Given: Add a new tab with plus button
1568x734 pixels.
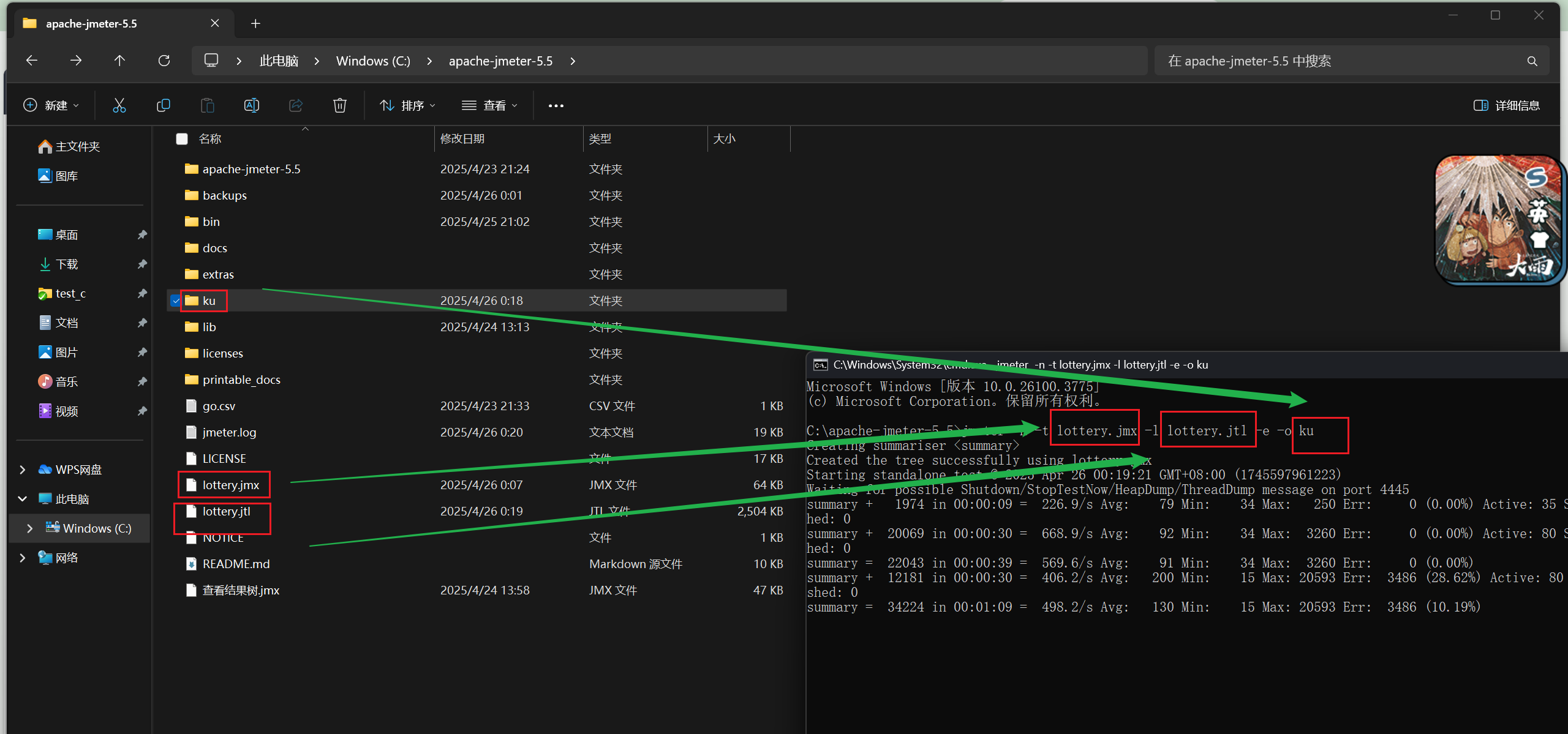Looking at the screenshot, I should pos(255,23).
